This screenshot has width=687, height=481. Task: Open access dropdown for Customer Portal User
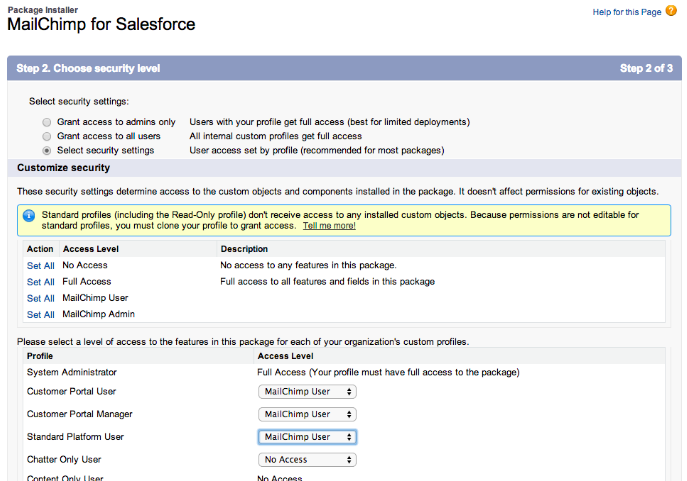307,392
